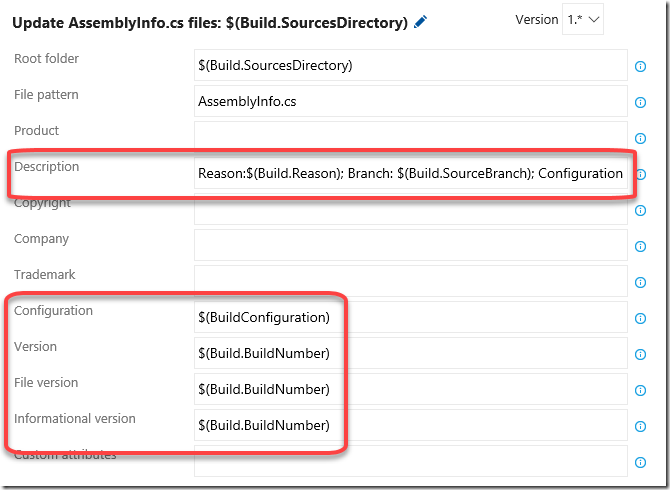Show info for Root folder field

point(640,66)
